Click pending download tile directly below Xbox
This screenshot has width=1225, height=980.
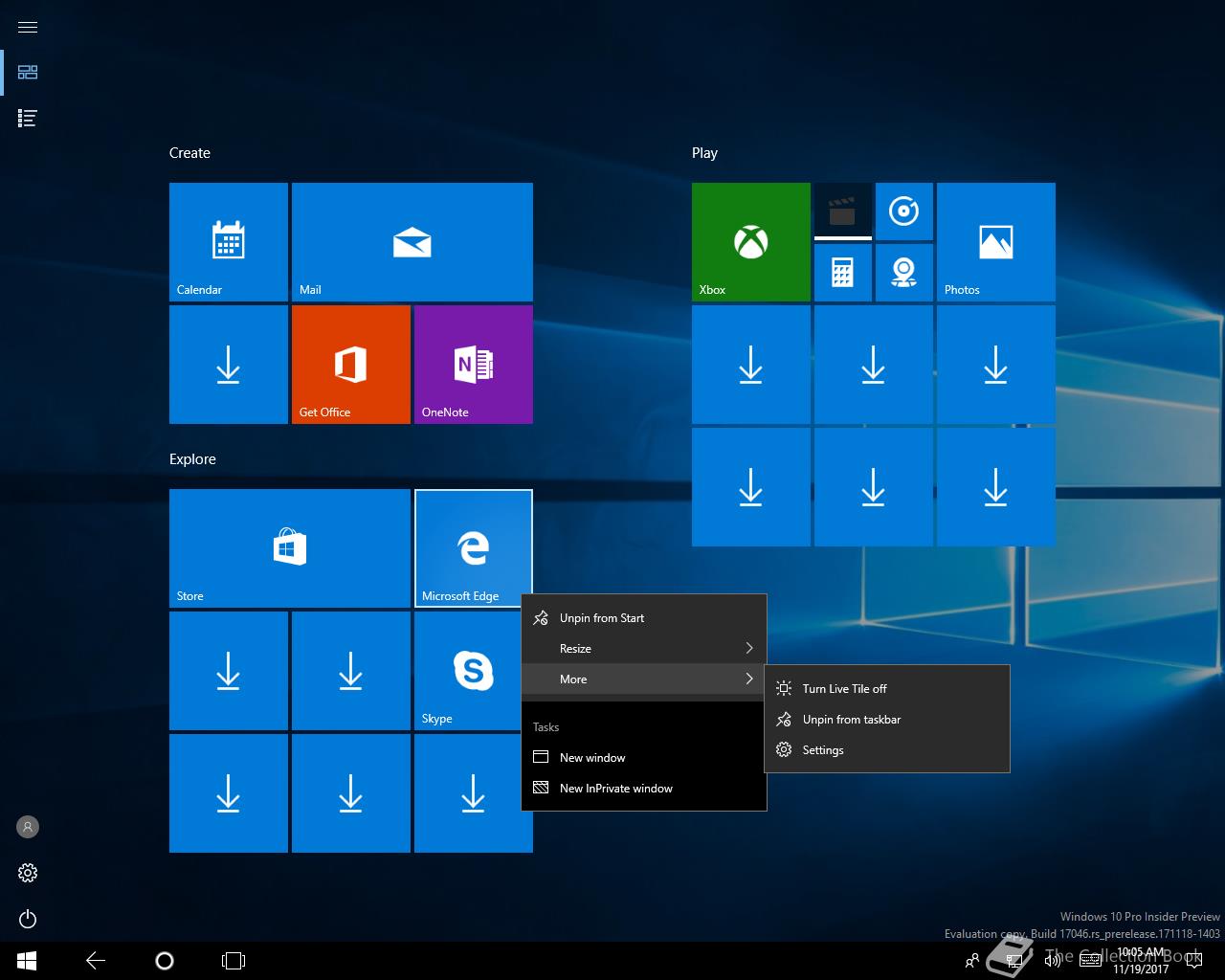[751, 365]
